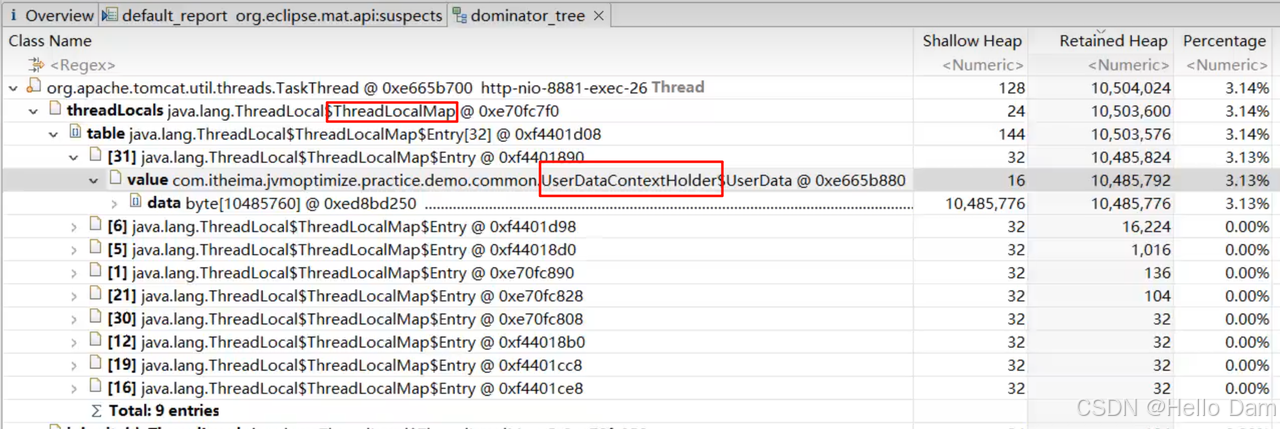The image size is (1280, 429).
Task: Sort by Class Name column header
Action: [50, 41]
